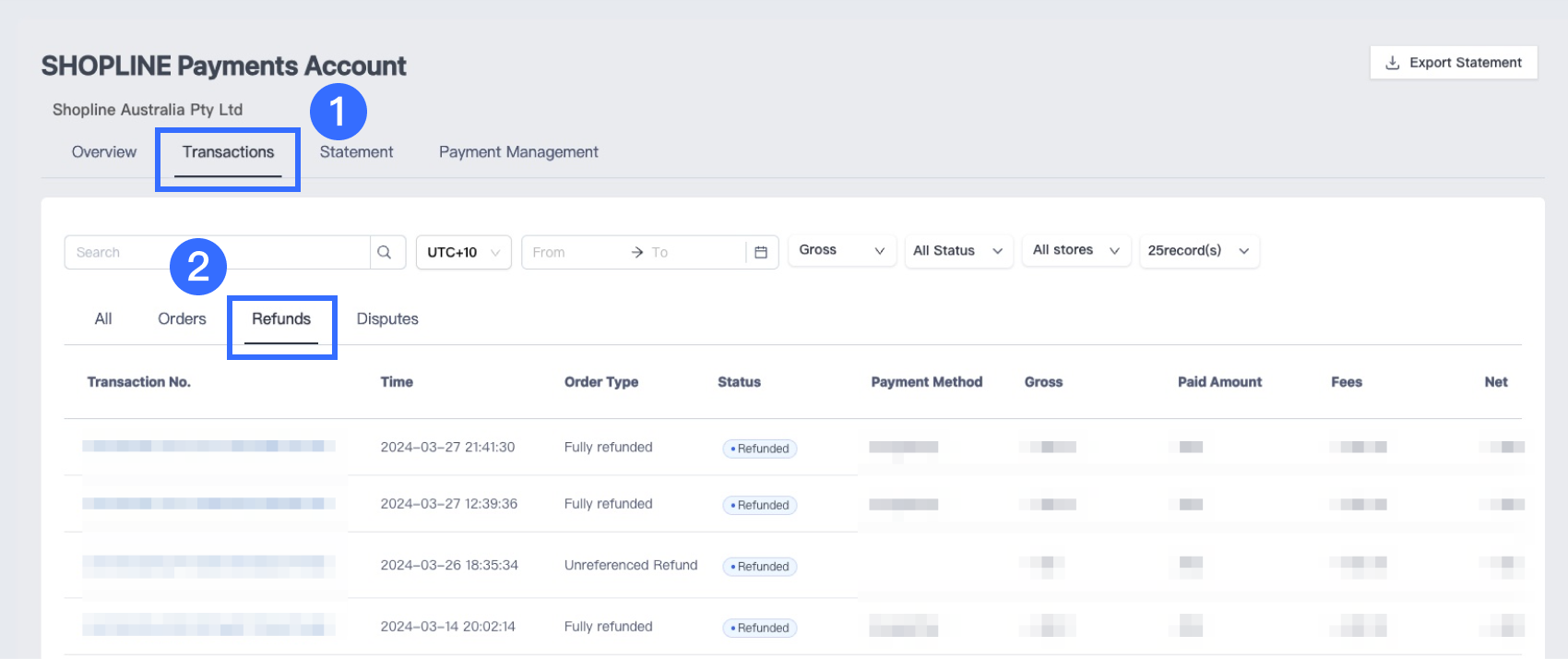Select the Transactions tab
Screen dimensions: 1568x659
(228, 152)
